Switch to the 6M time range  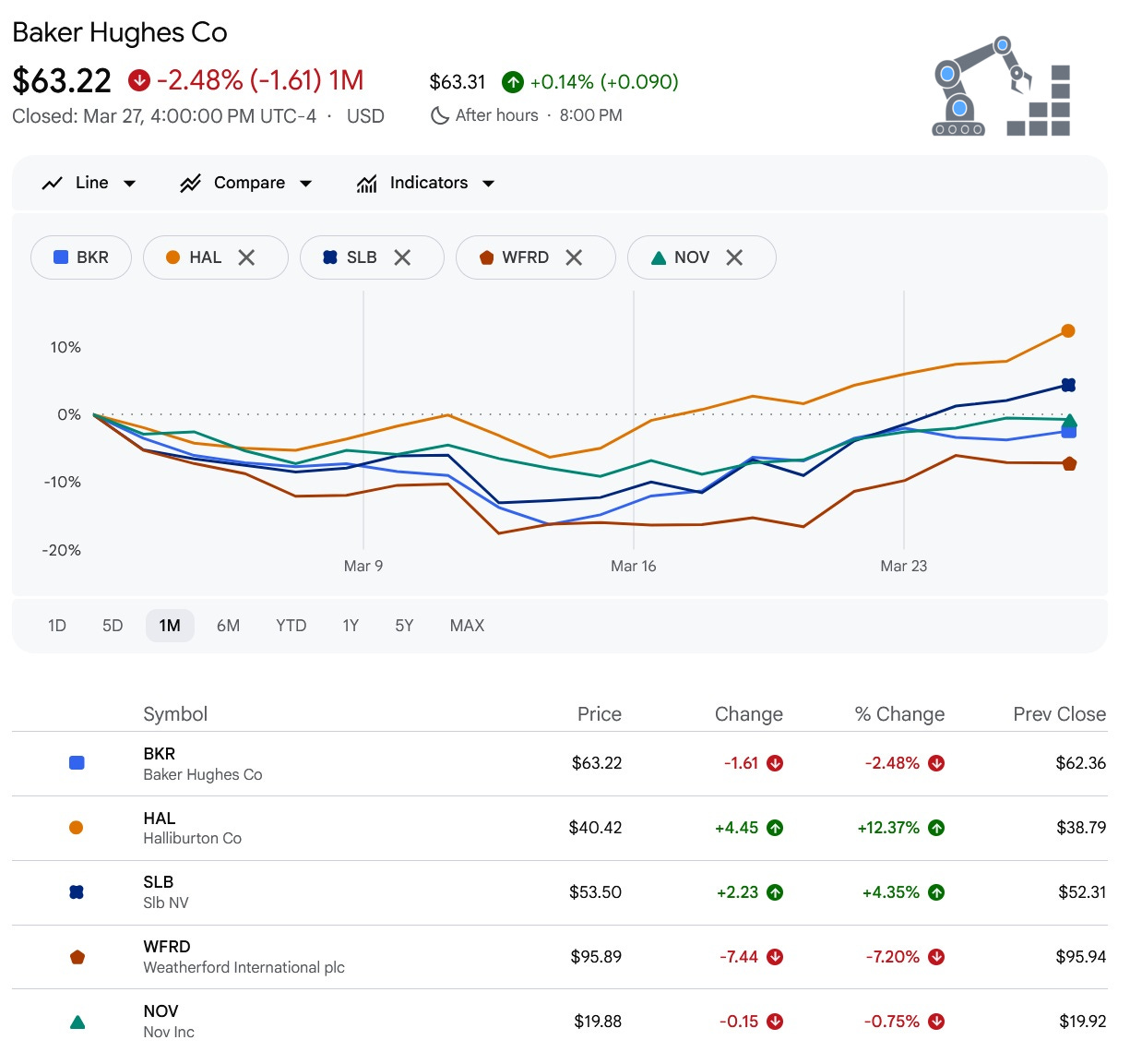tap(228, 626)
